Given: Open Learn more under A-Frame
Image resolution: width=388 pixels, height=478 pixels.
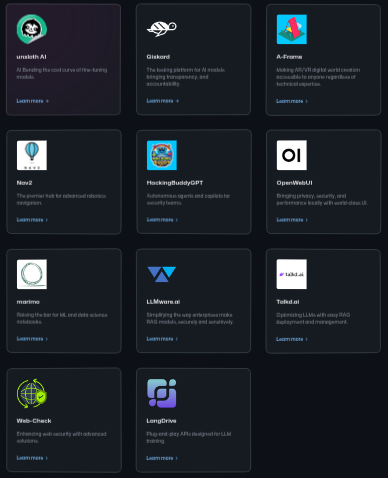Looking at the screenshot, I should pos(292,101).
